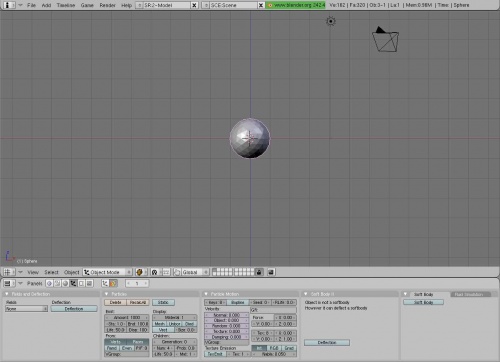This screenshot has width=500, height=362.
Task: Select the sphere mesh in the viewport
Action: click(x=250, y=138)
